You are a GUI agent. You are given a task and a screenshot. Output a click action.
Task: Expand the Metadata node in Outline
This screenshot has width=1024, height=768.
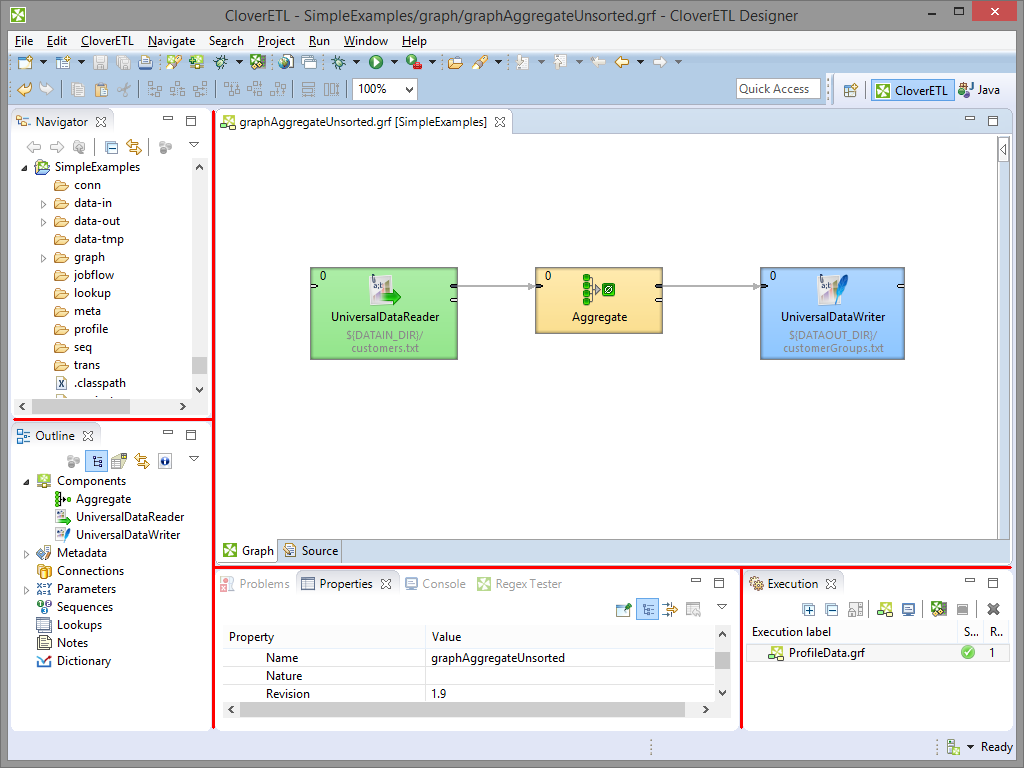click(x=26, y=554)
